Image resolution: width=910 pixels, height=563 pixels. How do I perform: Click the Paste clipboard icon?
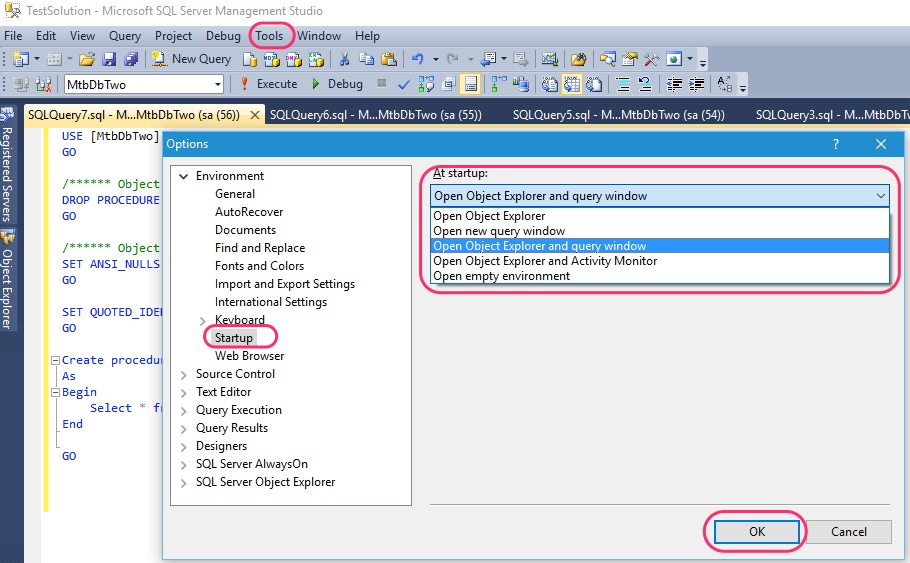pyautogui.click(x=389, y=59)
